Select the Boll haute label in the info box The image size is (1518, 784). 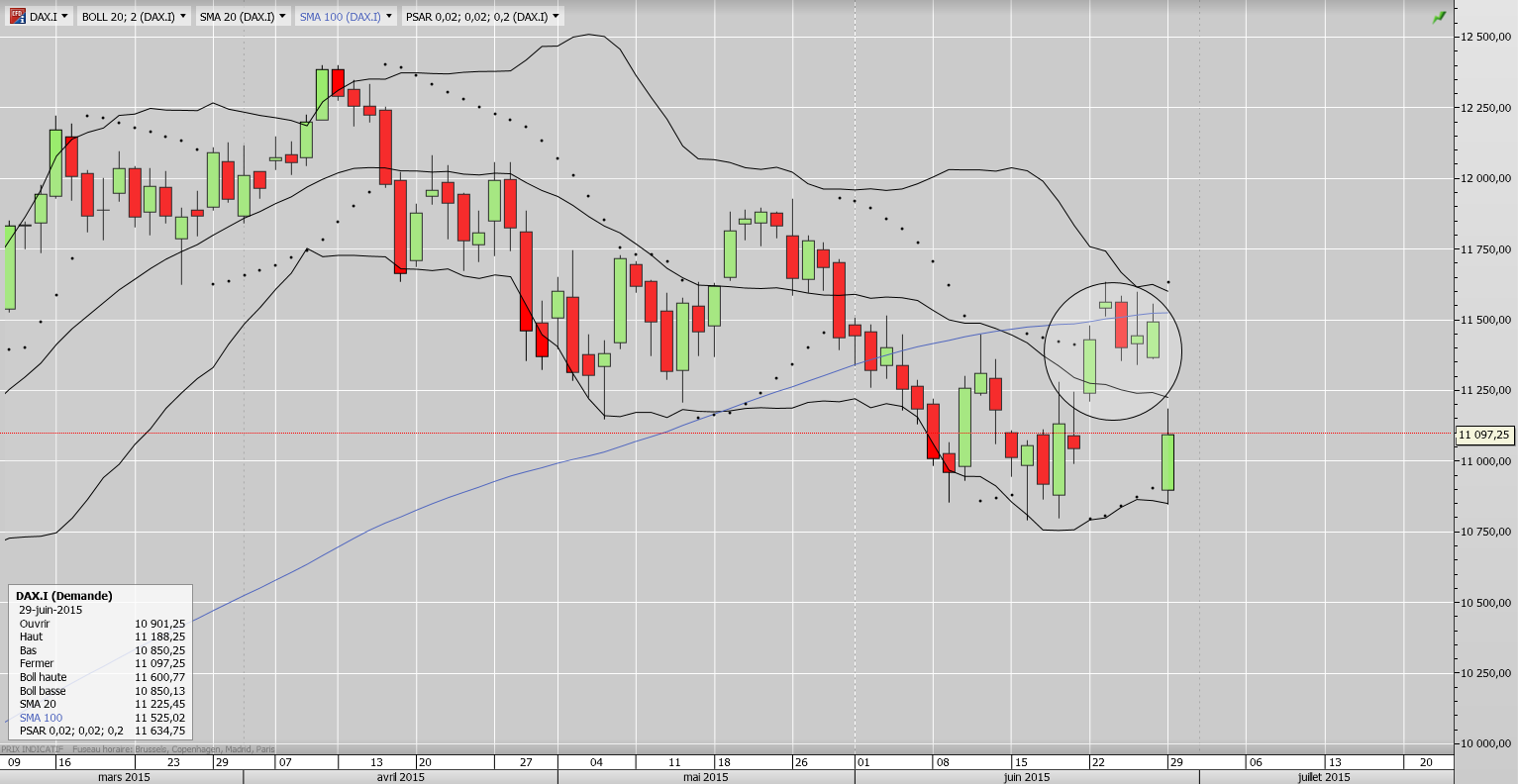point(43,677)
